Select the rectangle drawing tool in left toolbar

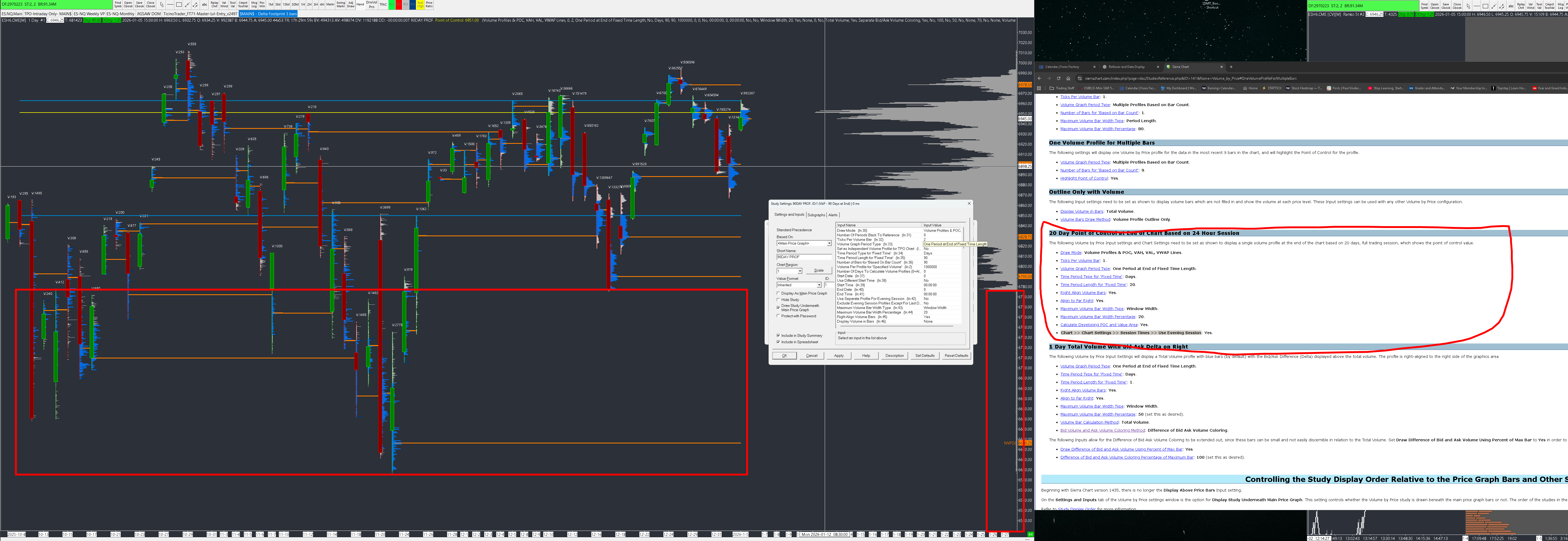pyautogui.click(x=179, y=4)
